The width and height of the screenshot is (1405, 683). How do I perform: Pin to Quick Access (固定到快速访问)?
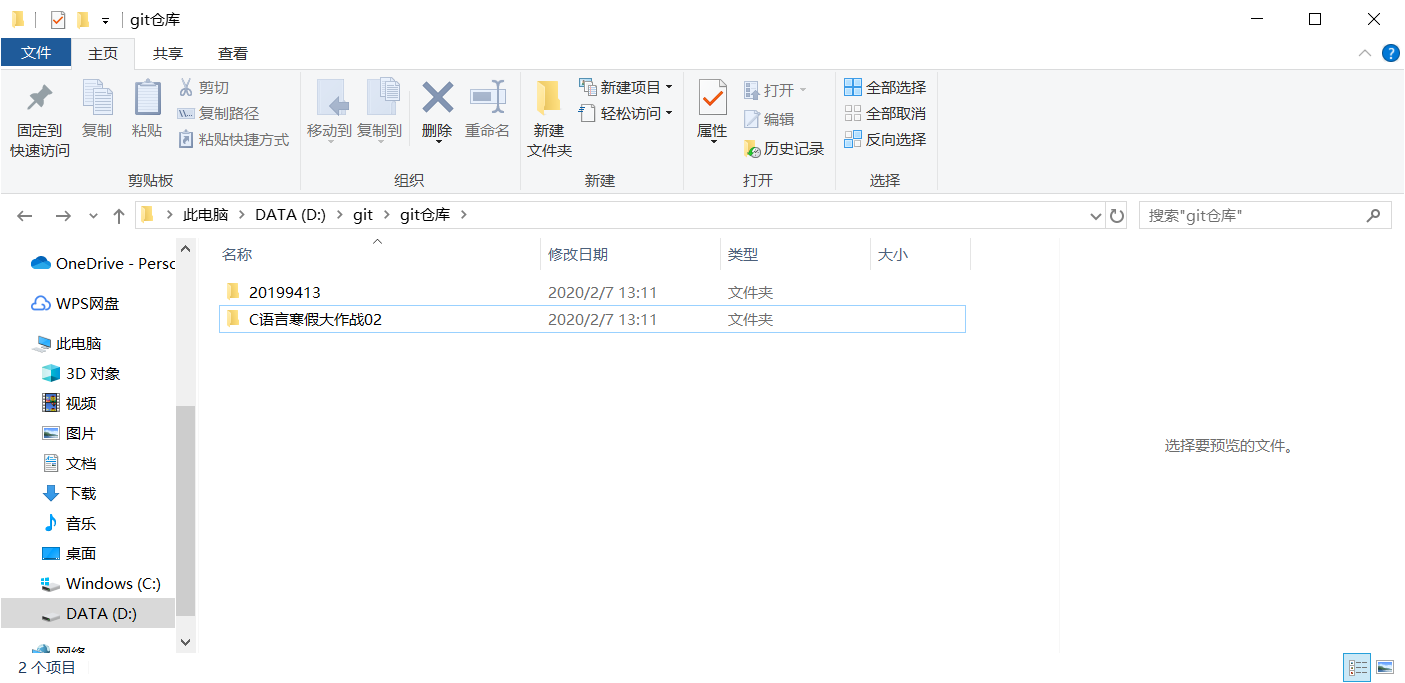[x=40, y=120]
